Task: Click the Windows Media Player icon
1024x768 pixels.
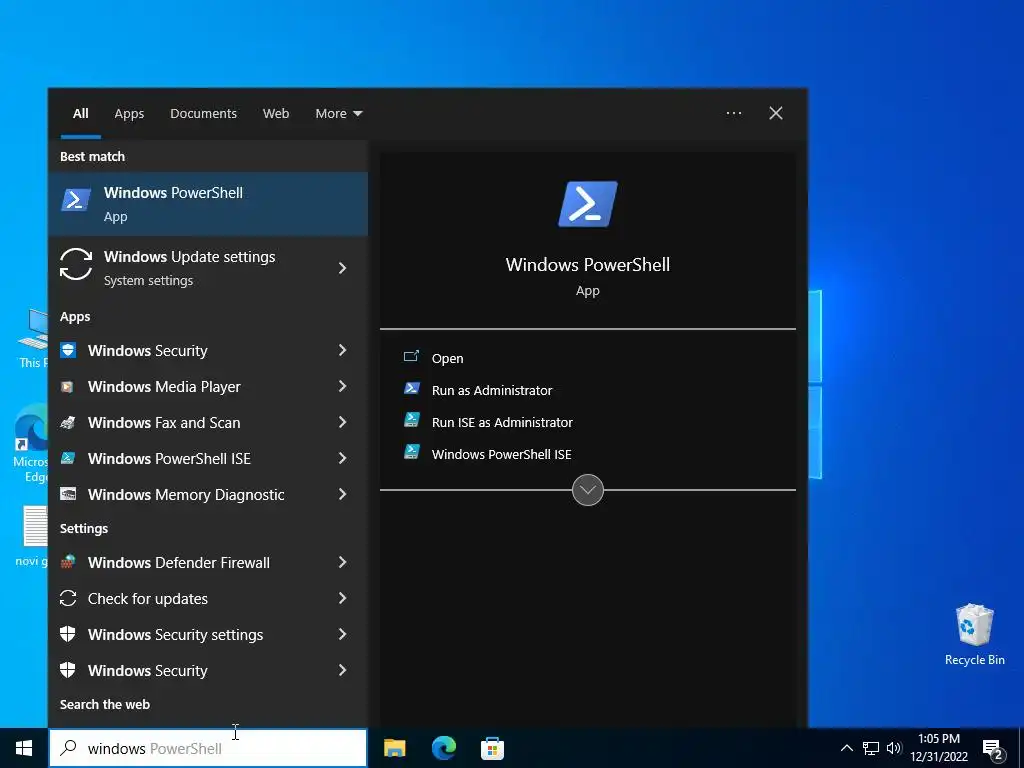Action: tap(67, 387)
